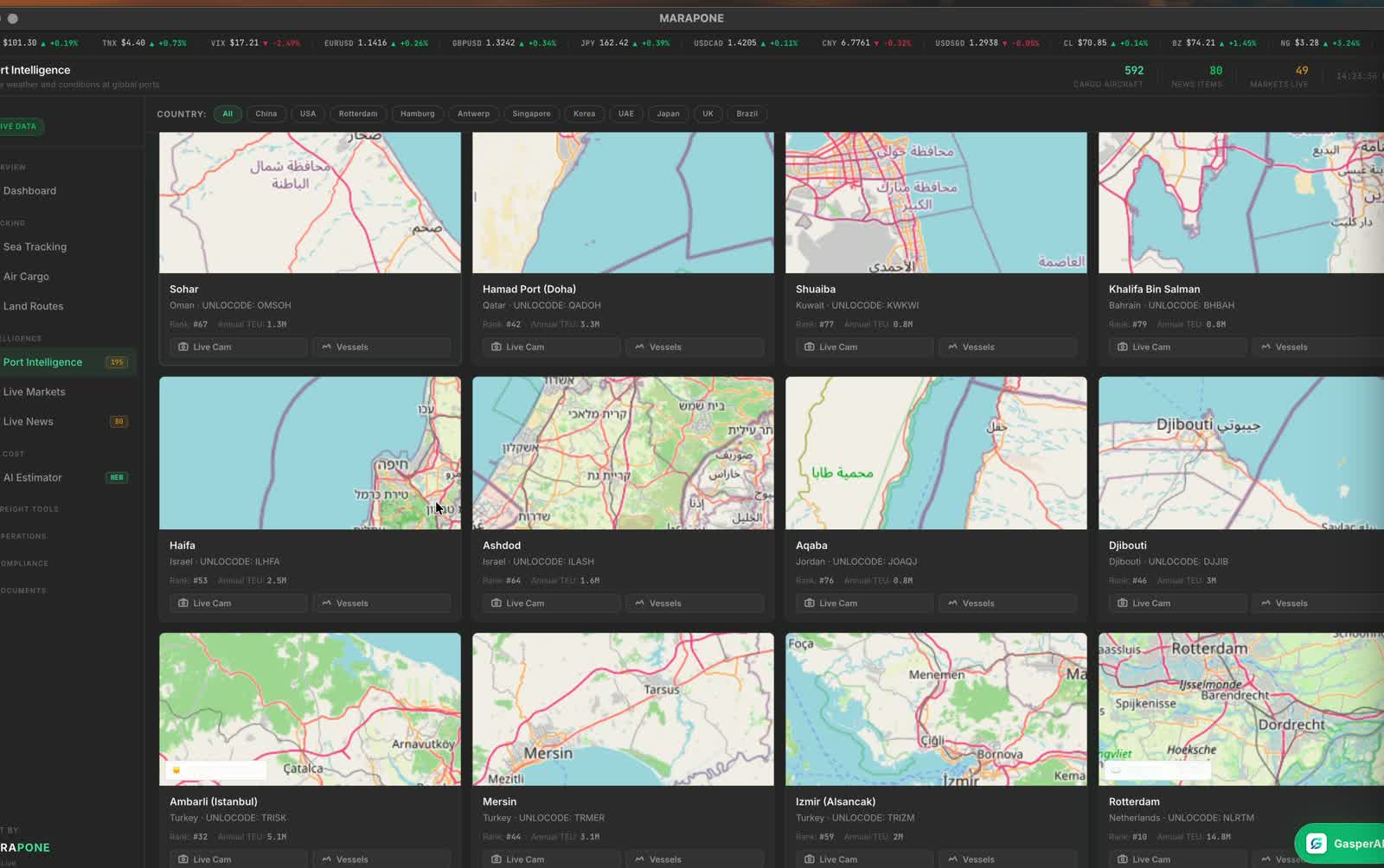Filter ports by USA
The image size is (1384, 868).
pyautogui.click(x=308, y=113)
